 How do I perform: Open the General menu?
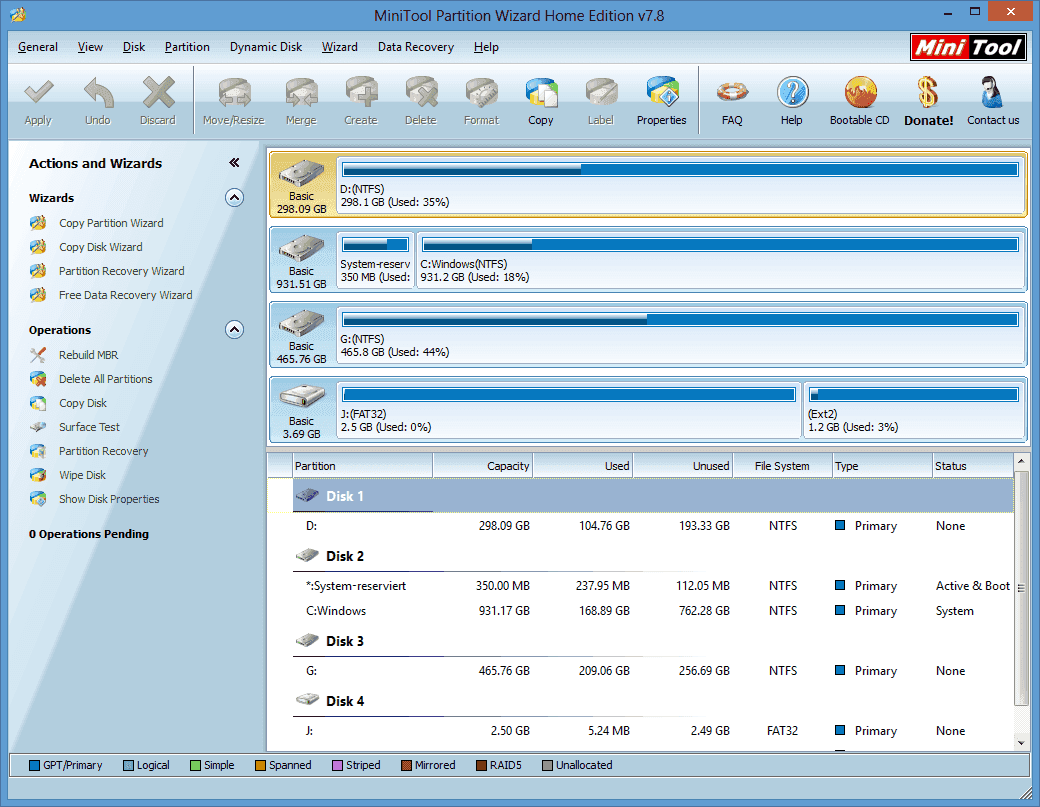pyautogui.click(x=38, y=47)
